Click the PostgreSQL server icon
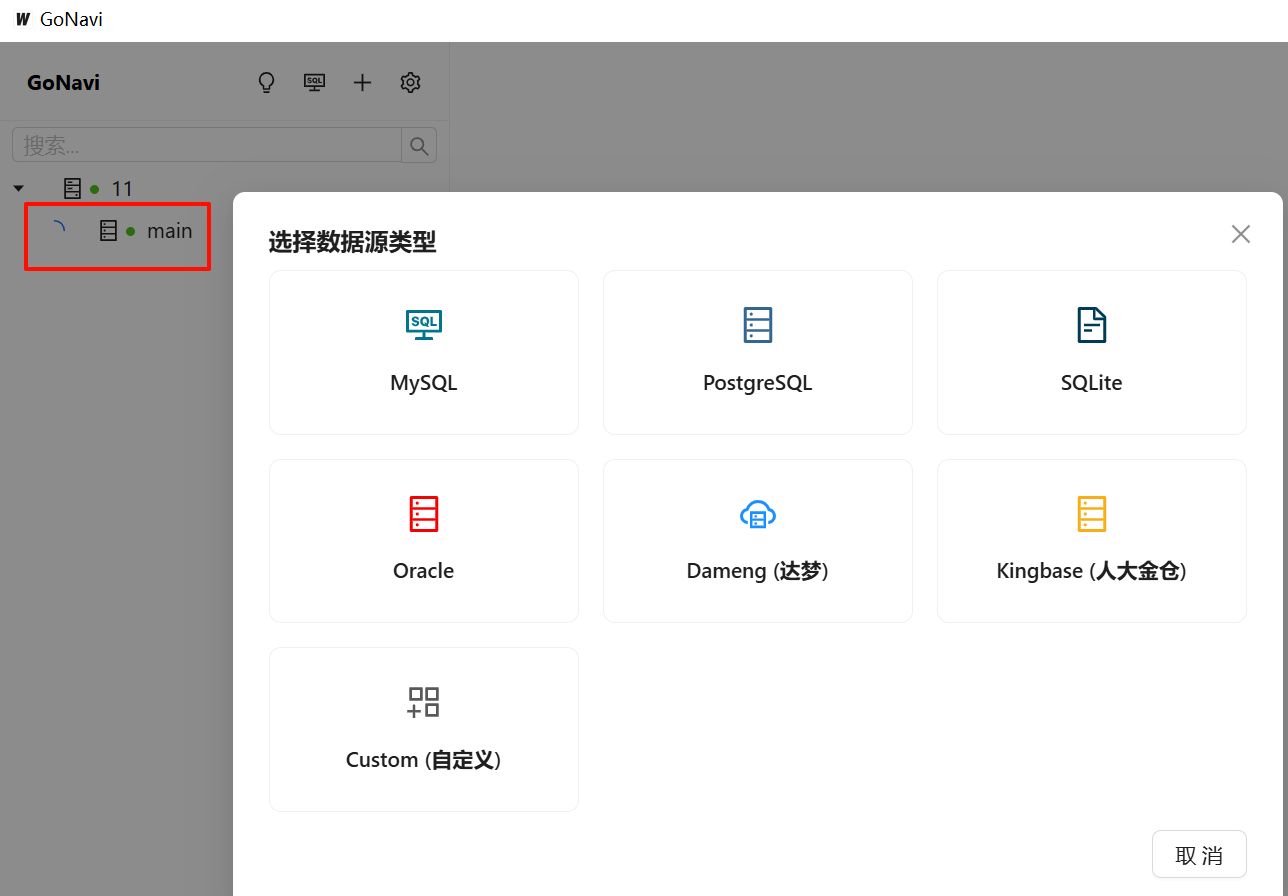1288x896 pixels. pyautogui.click(x=758, y=325)
